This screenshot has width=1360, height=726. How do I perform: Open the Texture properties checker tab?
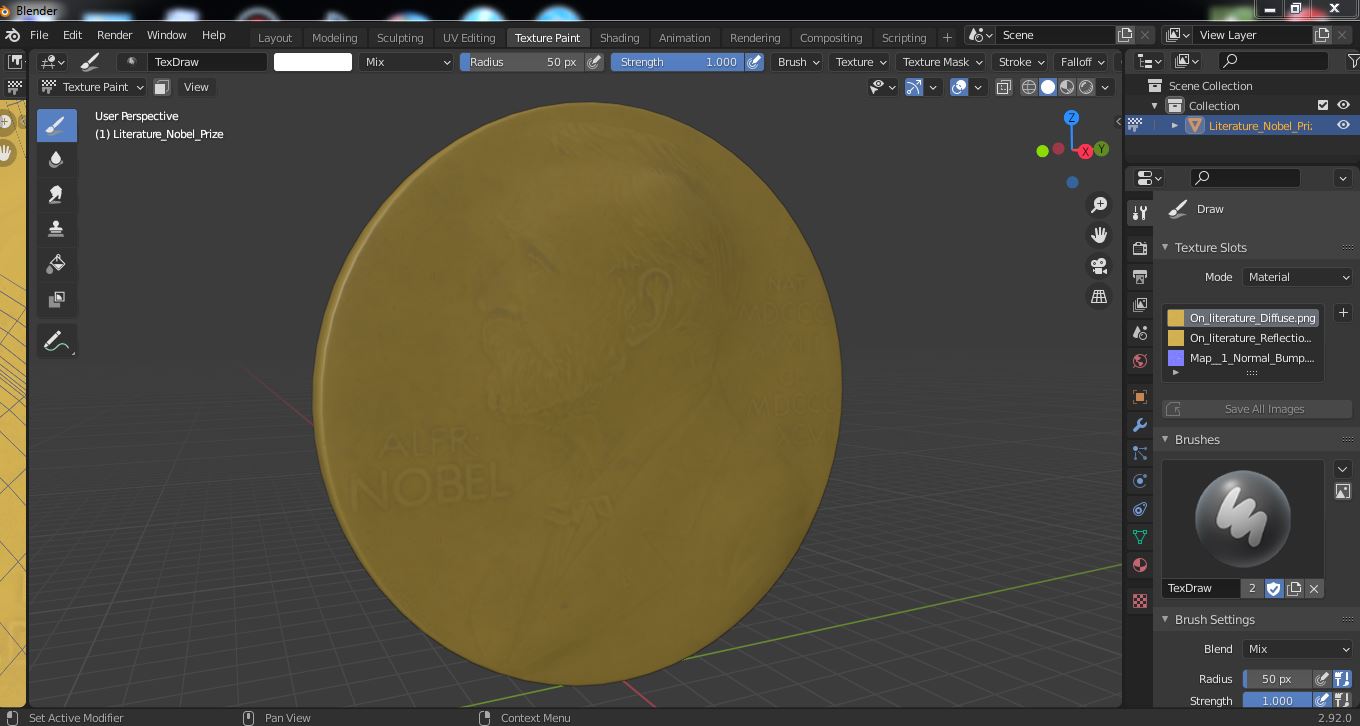click(1139, 601)
